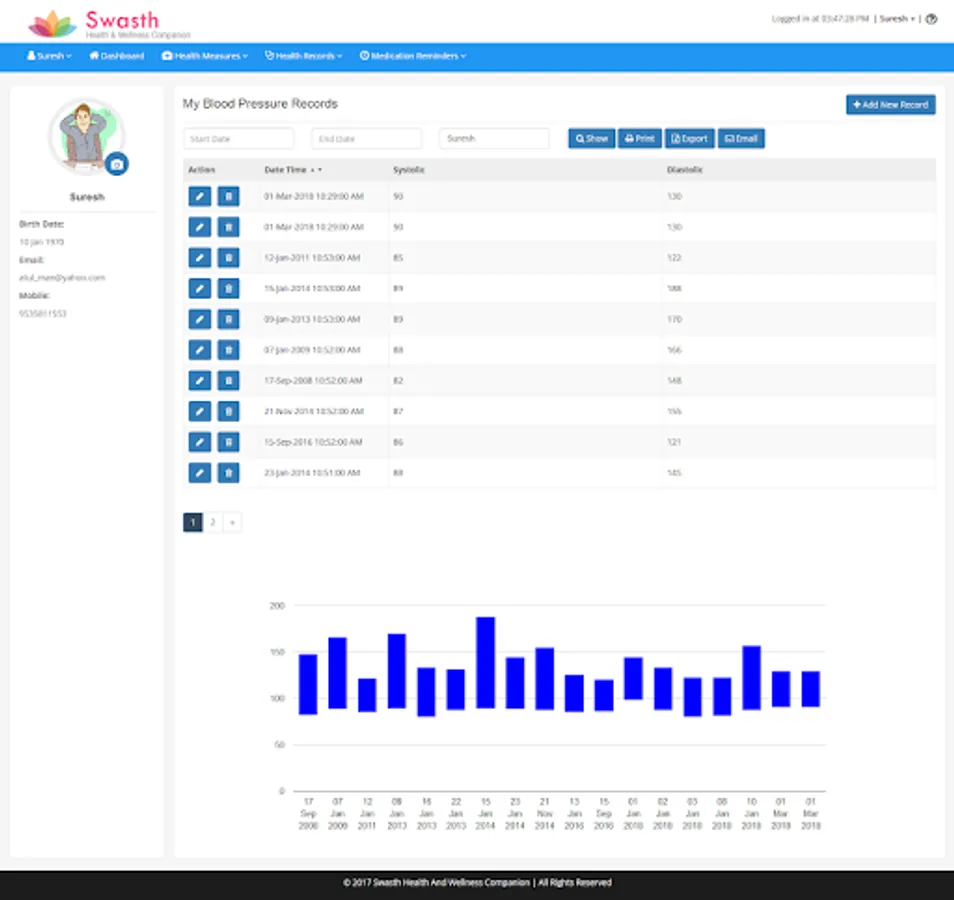Click the Start Date input field
954x900 pixels.
pyautogui.click(x=239, y=139)
